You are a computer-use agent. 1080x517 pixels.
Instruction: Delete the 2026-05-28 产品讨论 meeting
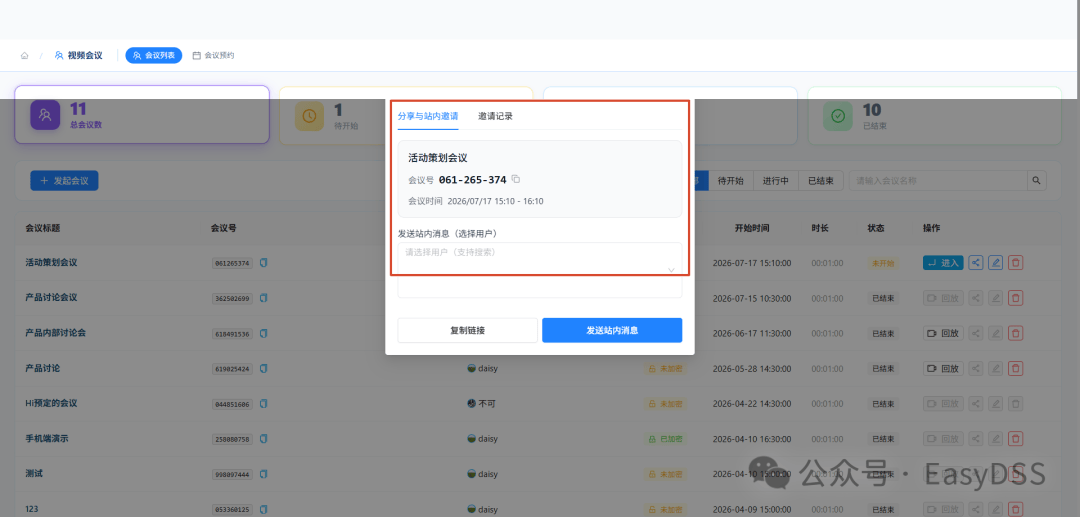pyautogui.click(x=1015, y=368)
